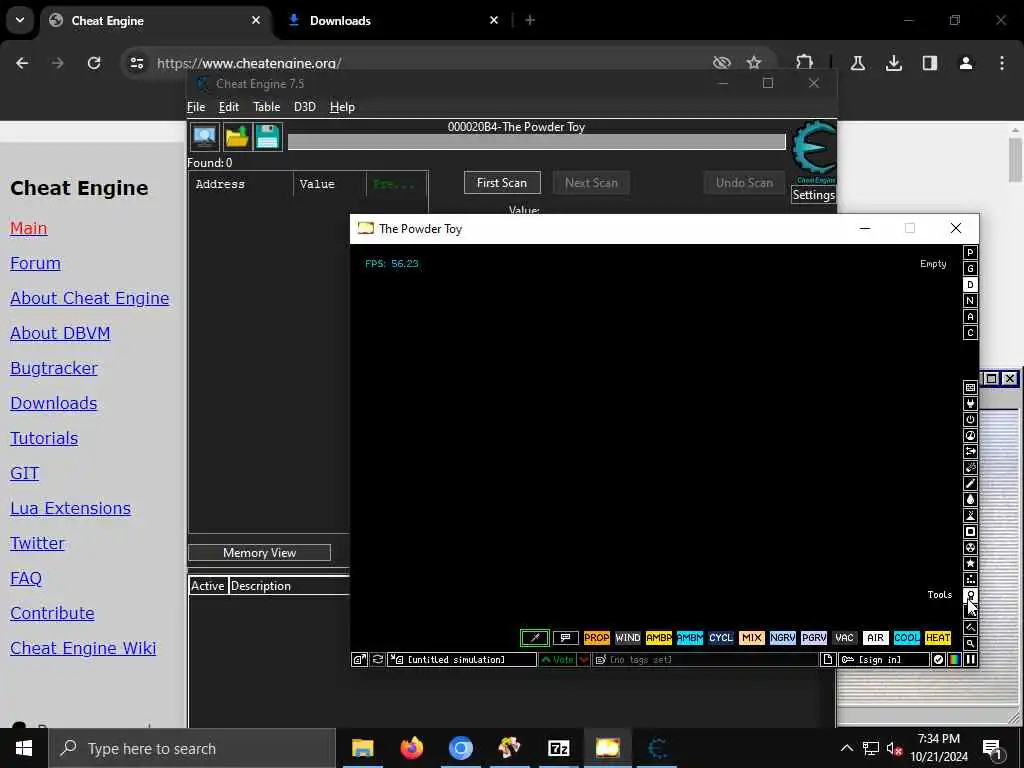The height and width of the screenshot is (768, 1024).
Task: Select the sign speech-bubble tool
Action: click(566, 638)
